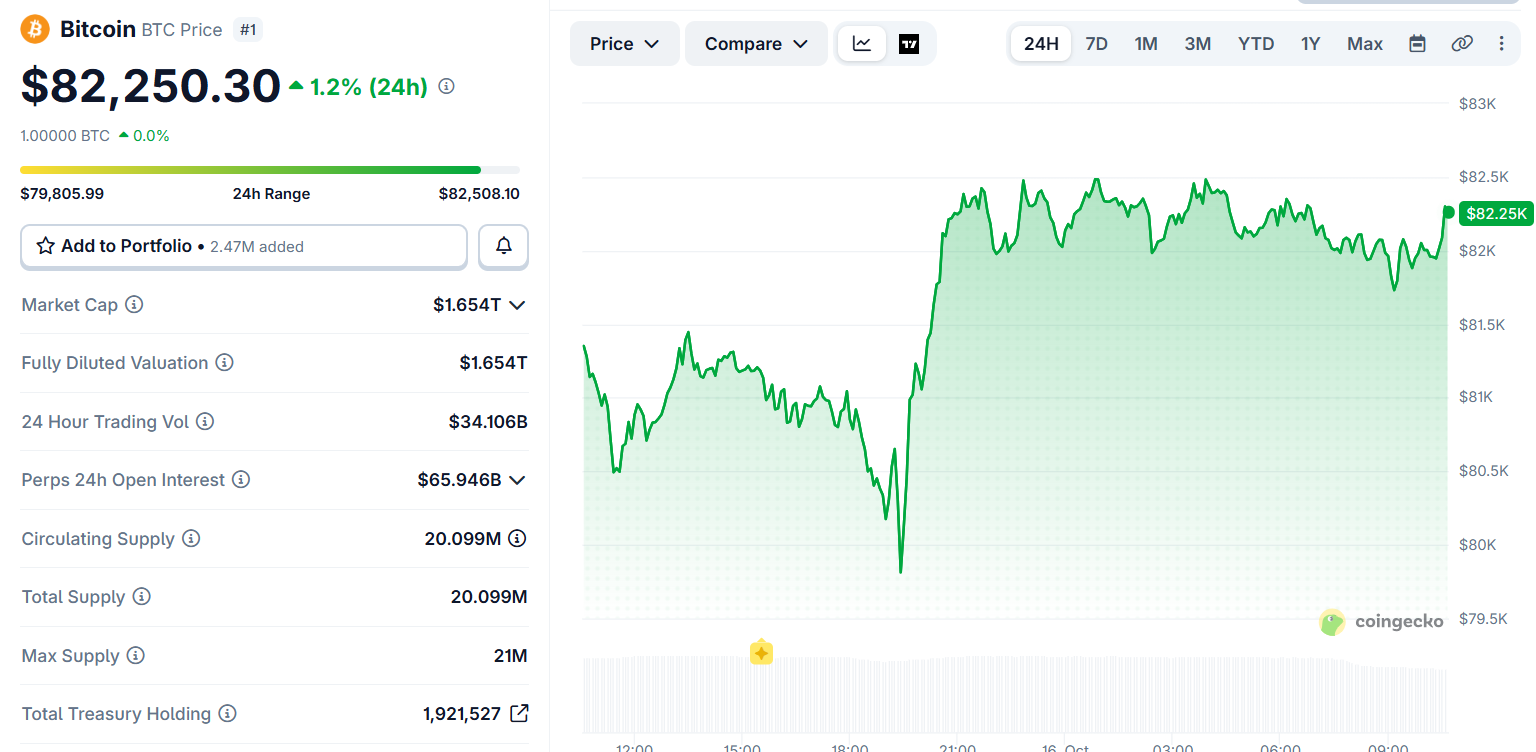1536x752 pixels.
Task: Copy chart link via chain icon
Action: (1462, 44)
